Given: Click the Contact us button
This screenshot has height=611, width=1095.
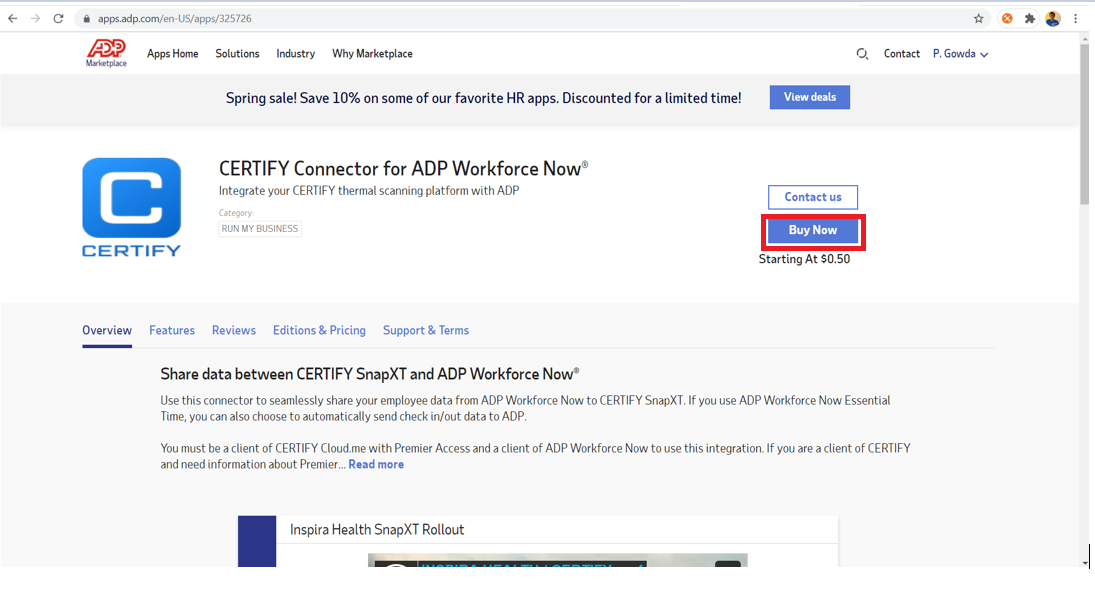Looking at the screenshot, I should pyautogui.click(x=813, y=197).
